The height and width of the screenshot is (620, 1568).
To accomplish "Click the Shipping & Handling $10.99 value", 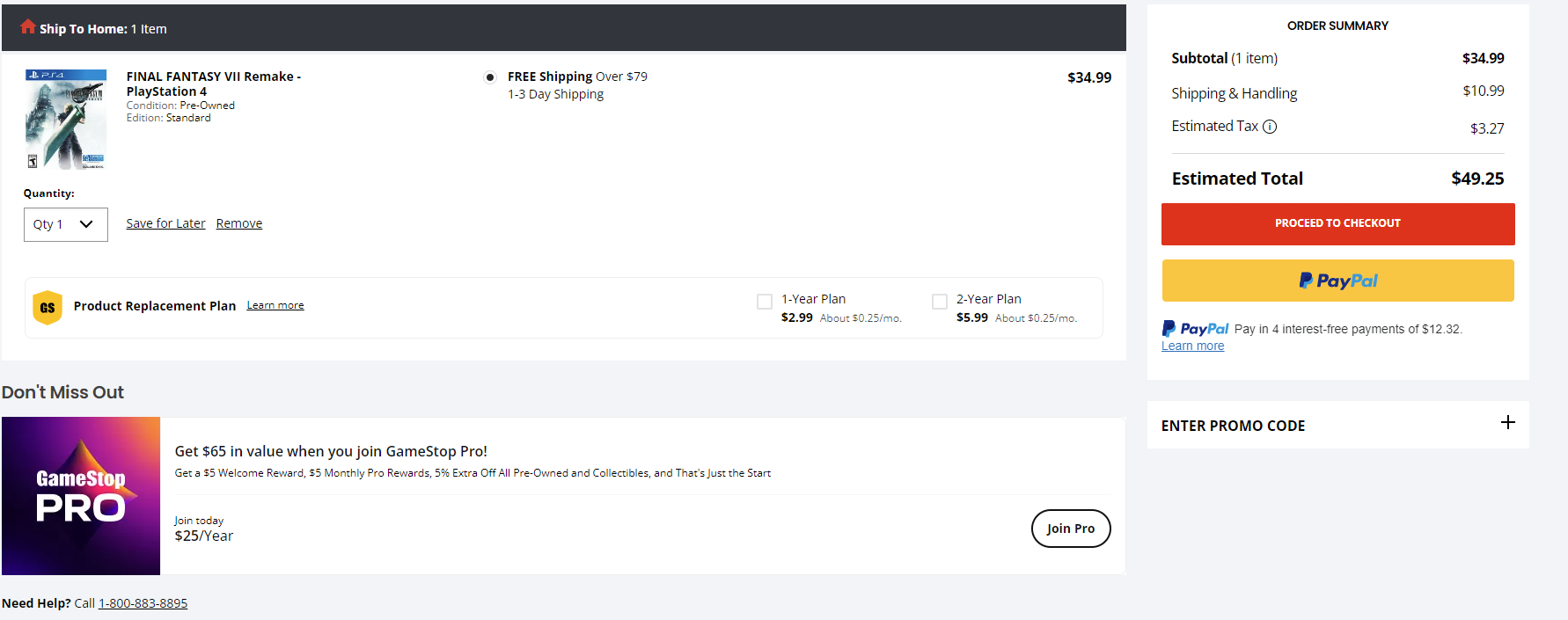I will click(1484, 91).
